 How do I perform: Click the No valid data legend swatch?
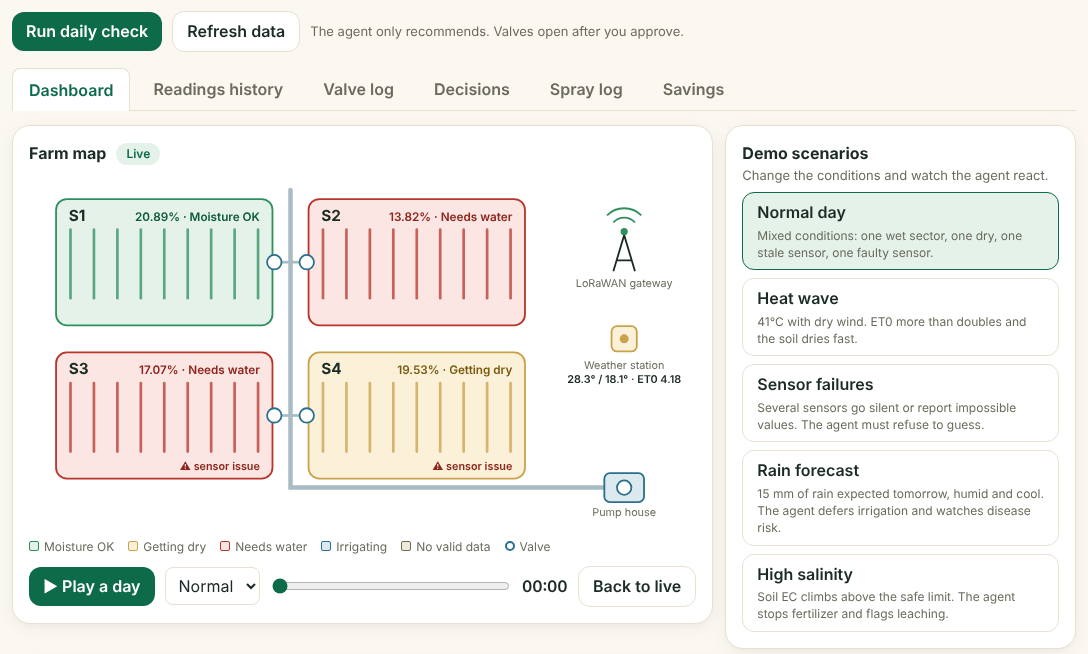[x=406, y=547]
